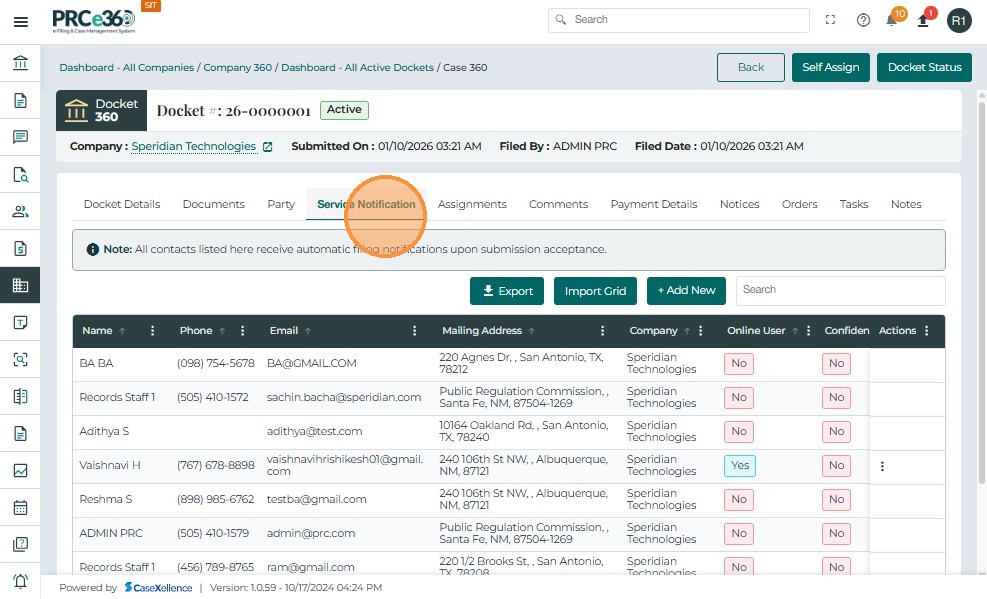Switch to the Documents tab
This screenshot has height=599, width=987.
point(213,204)
